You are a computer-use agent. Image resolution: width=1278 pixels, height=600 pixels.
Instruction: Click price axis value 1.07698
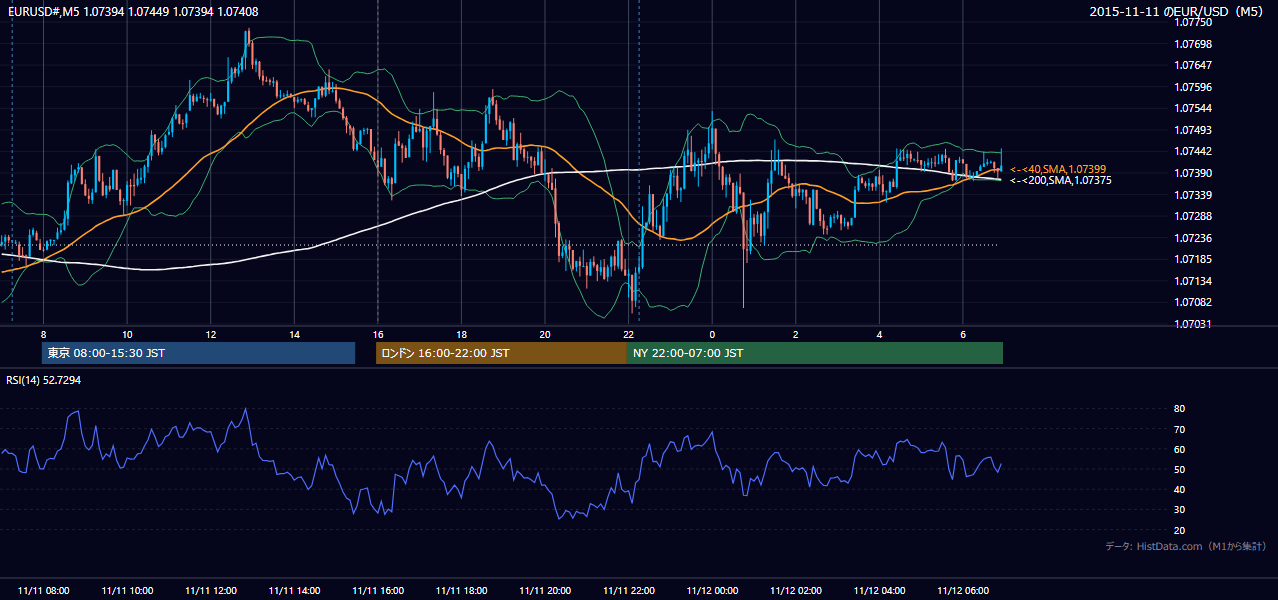tap(1195, 44)
